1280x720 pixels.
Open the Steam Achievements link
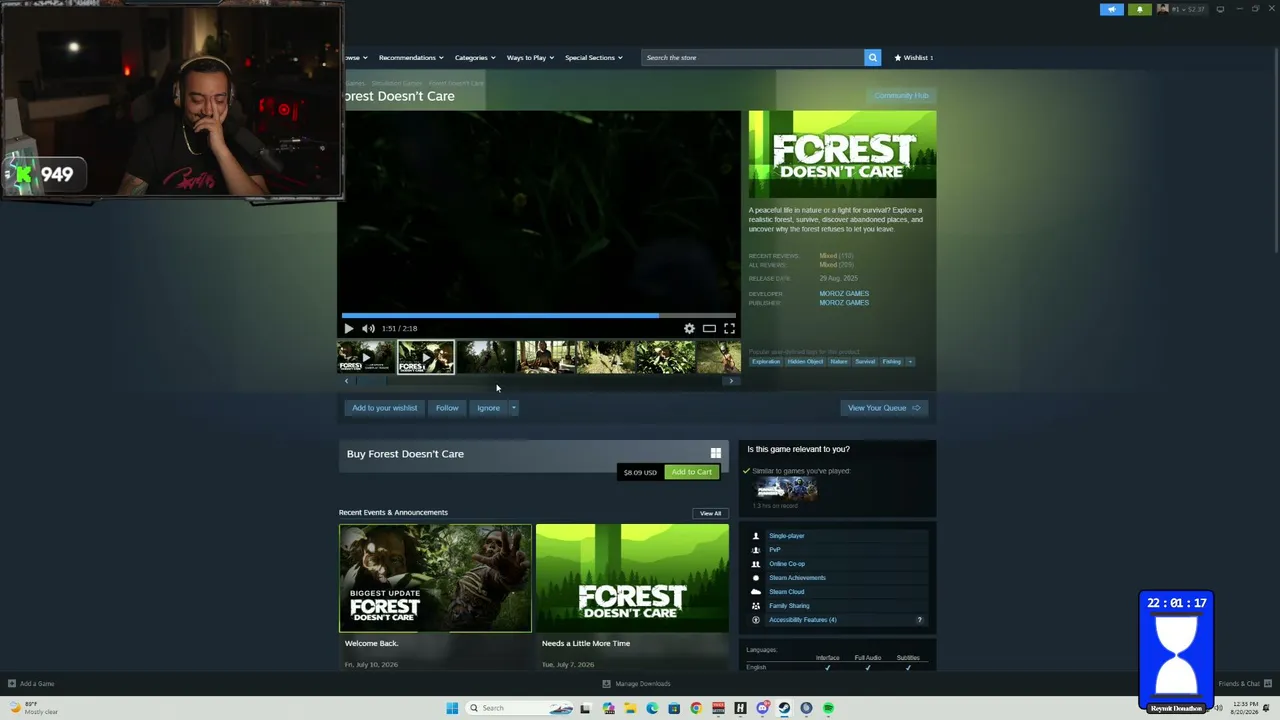pos(797,578)
